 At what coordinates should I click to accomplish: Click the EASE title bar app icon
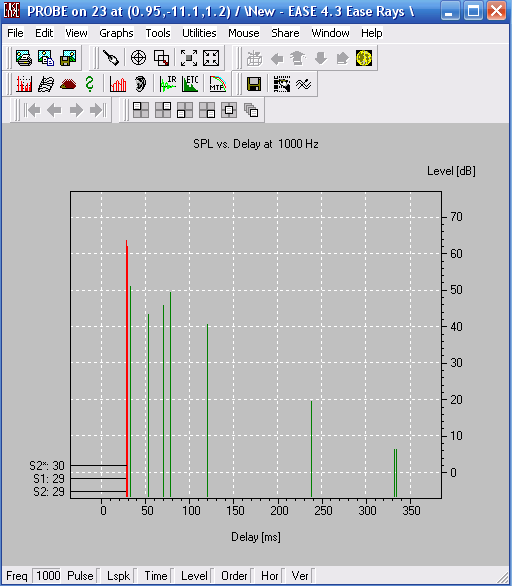(x=12, y=11)
